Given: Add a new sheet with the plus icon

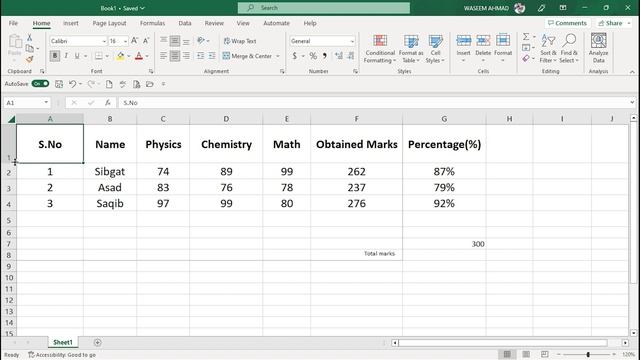Looking at the screenshot, I should pos(97,342).
